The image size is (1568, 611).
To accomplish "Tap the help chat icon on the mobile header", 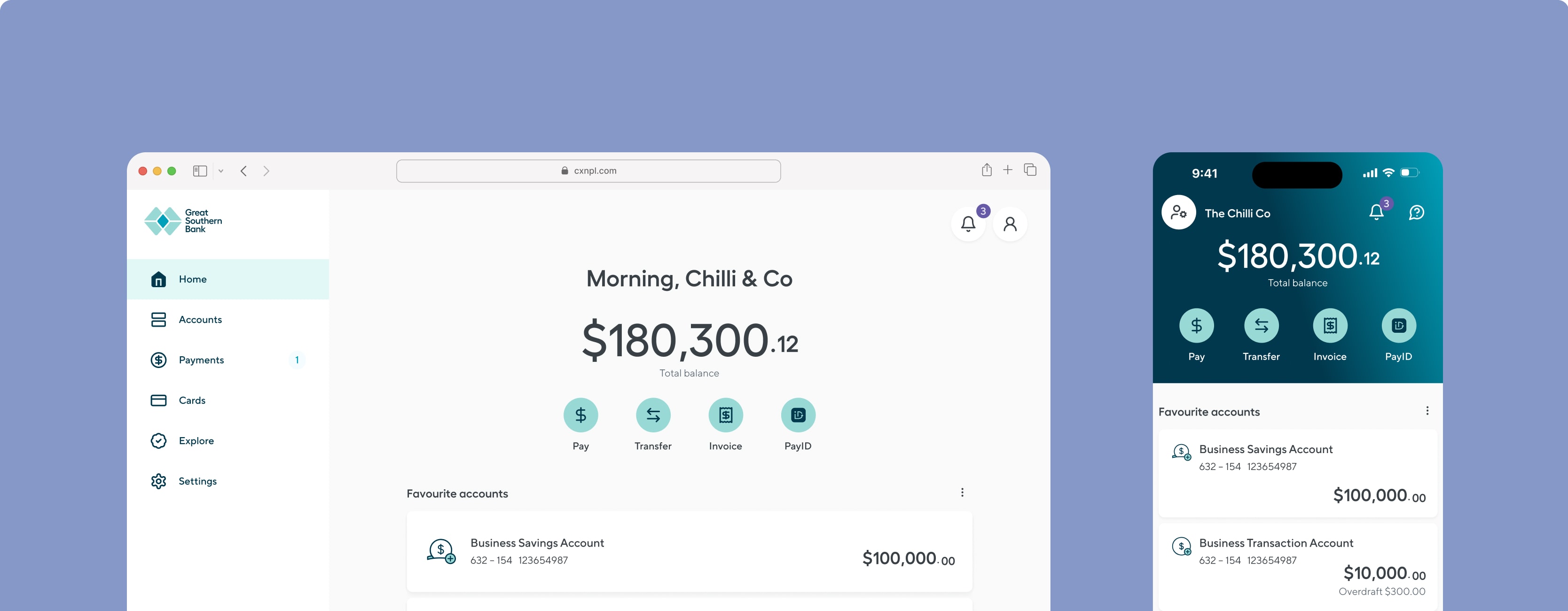I will point(1417,212).
